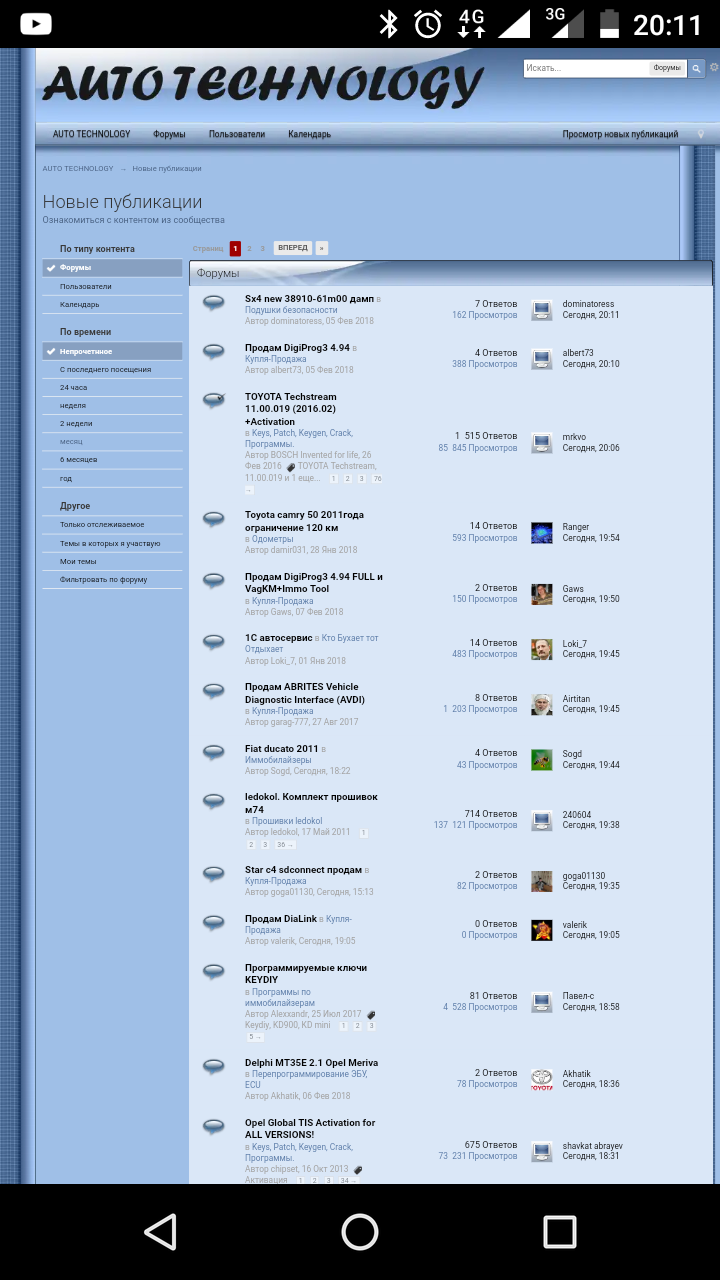Screen dimensions: 720x1280
Task: Click AUTO TECHNOLOGY header logo
Action: pyautogui.click(x=263, y=85)
